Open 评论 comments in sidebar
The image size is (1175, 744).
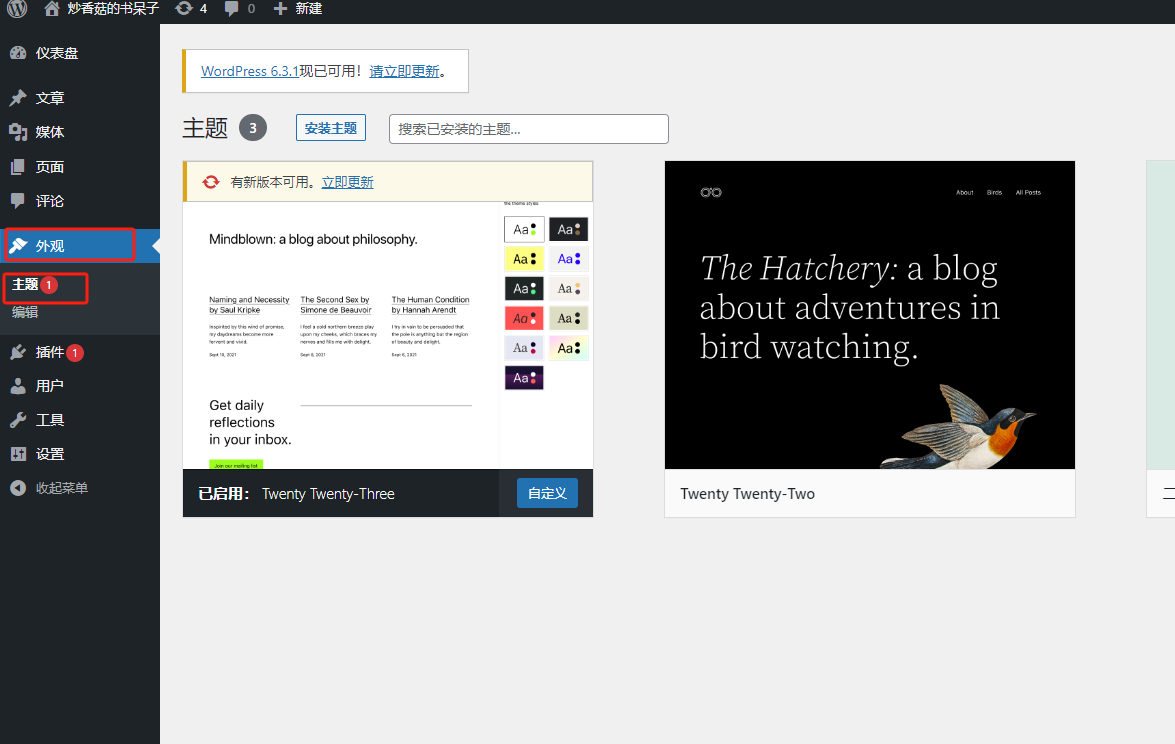[x=49, y=201]
